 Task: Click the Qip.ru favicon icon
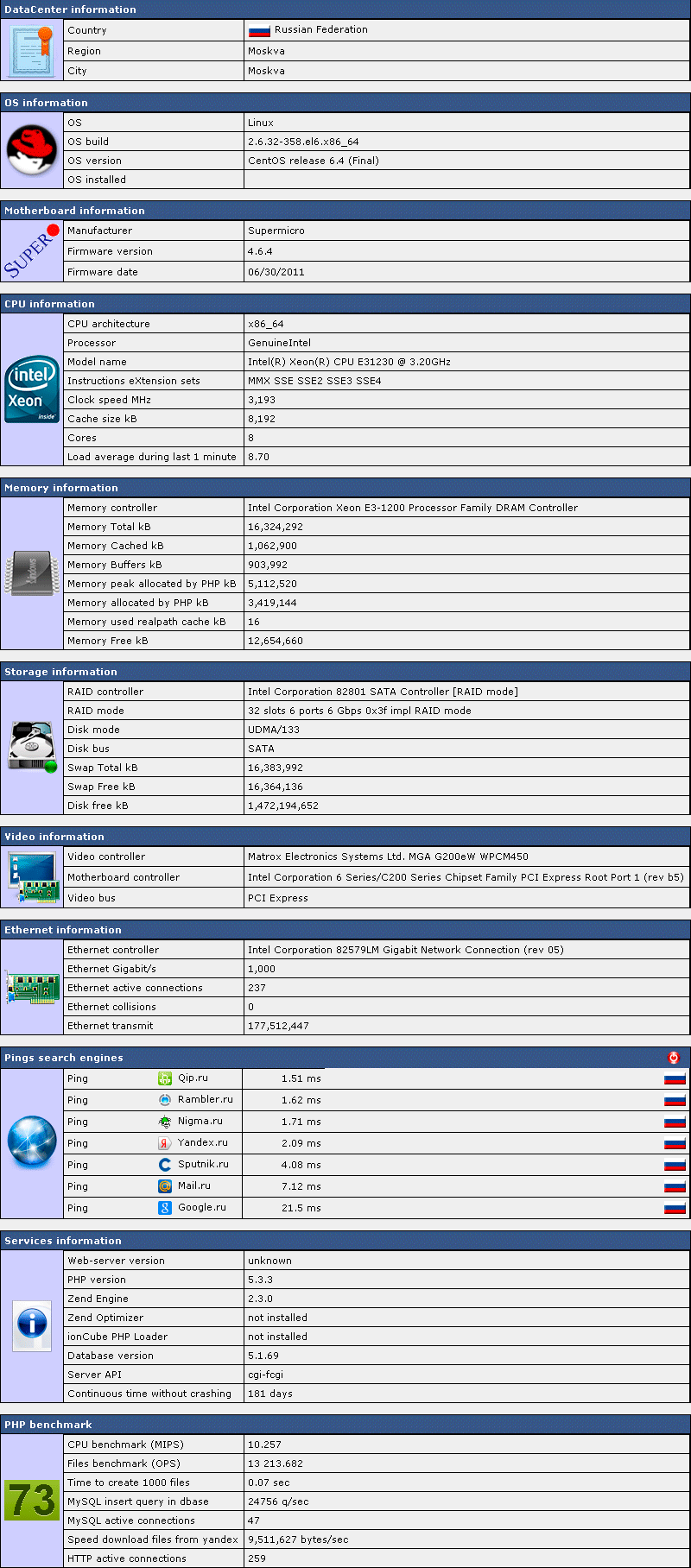(165, 1078)
